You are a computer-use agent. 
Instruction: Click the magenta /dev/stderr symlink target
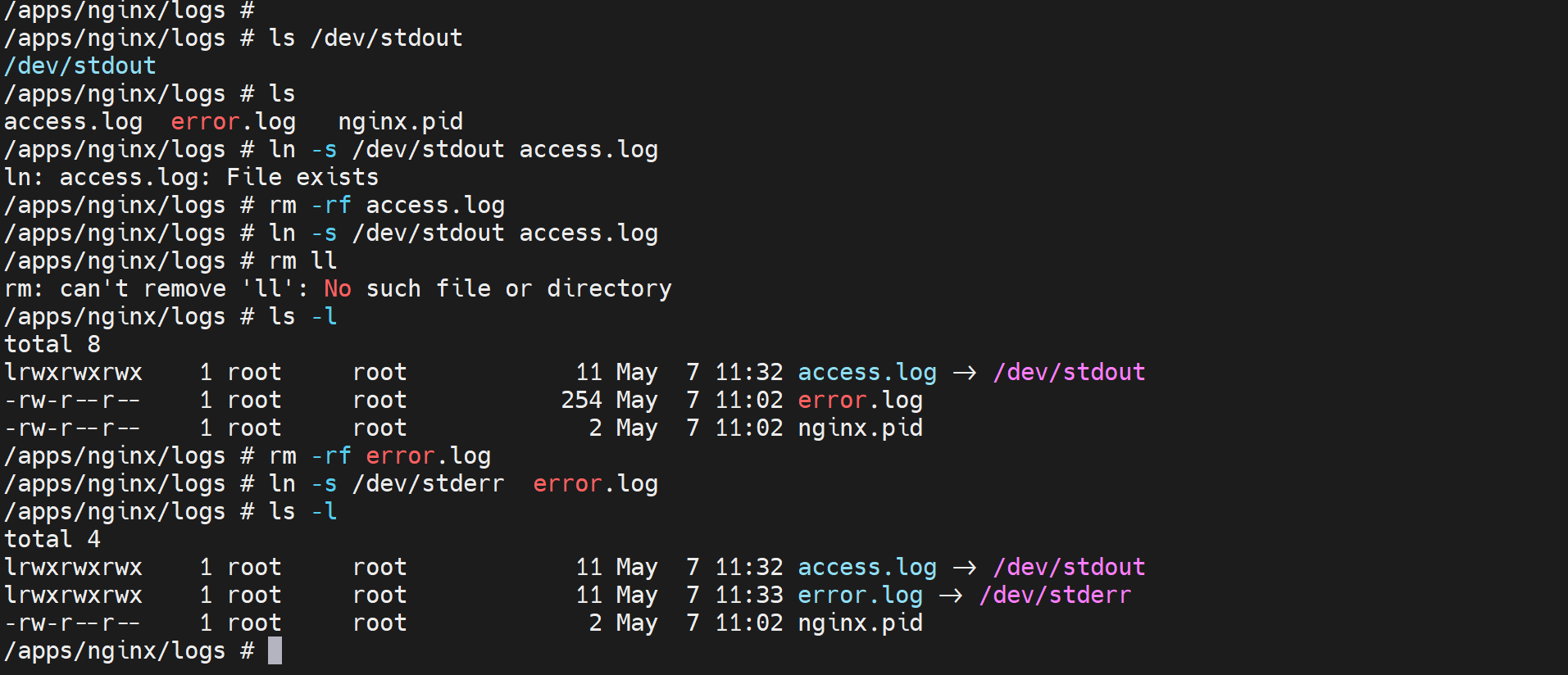pyautogui.click(x=1055, y=595)
